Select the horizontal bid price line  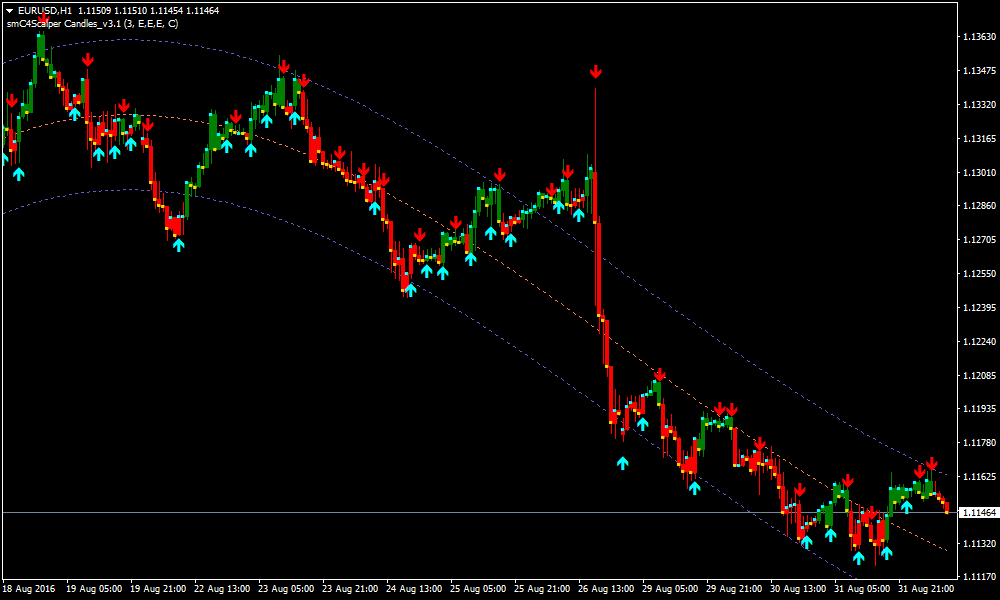click(400, 512)
